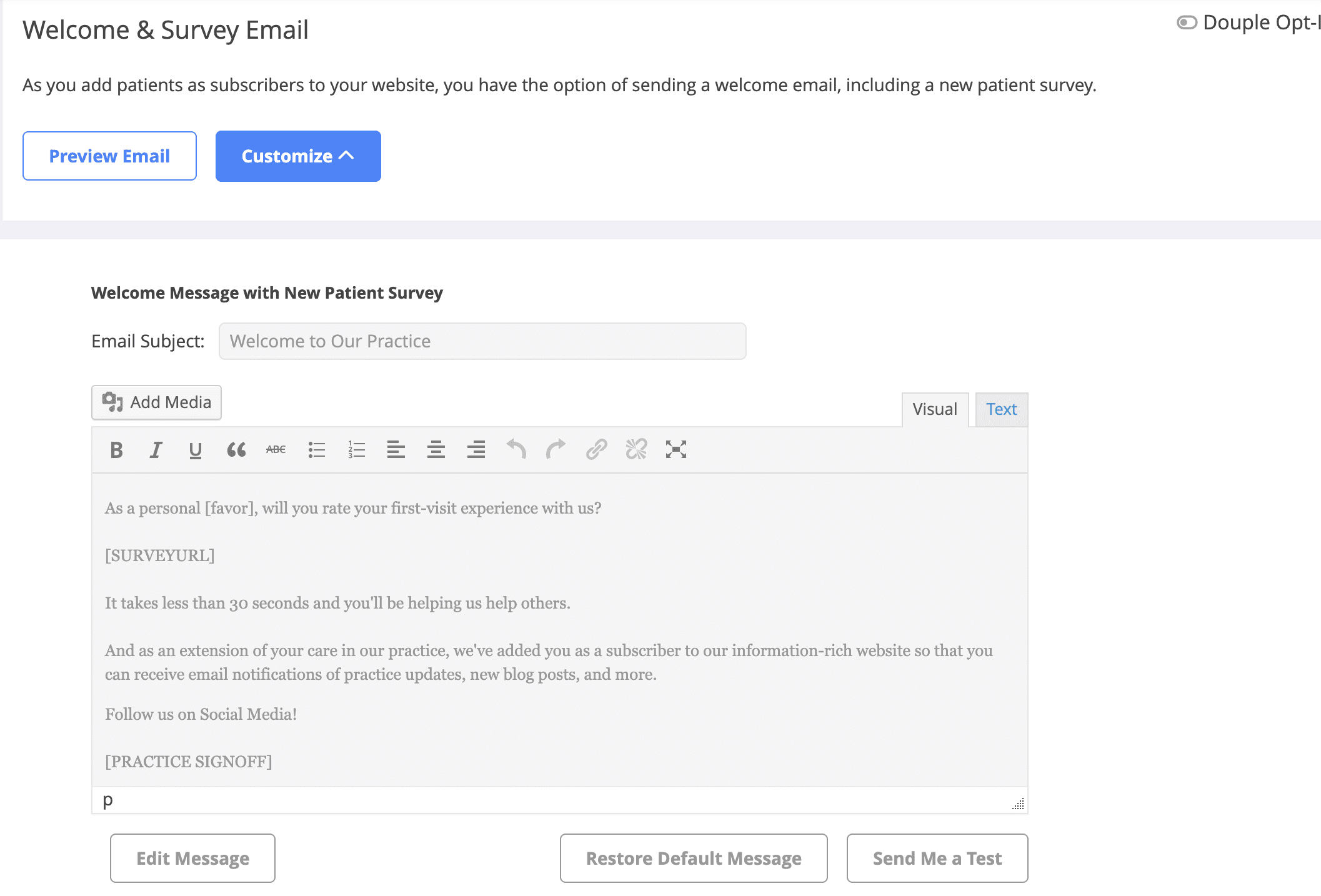This screenshot has width=1321, height=896.
Task: Click the [SURVEYURL] placeholder line
Action: coord(160,555)
